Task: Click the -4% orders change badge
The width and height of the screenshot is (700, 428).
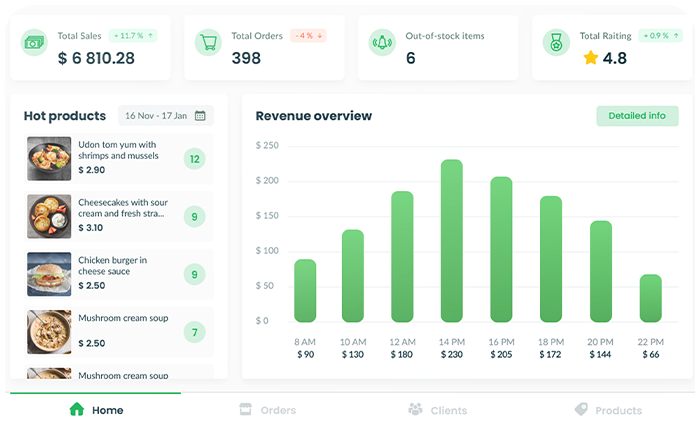Action: [x=308, y=36]
